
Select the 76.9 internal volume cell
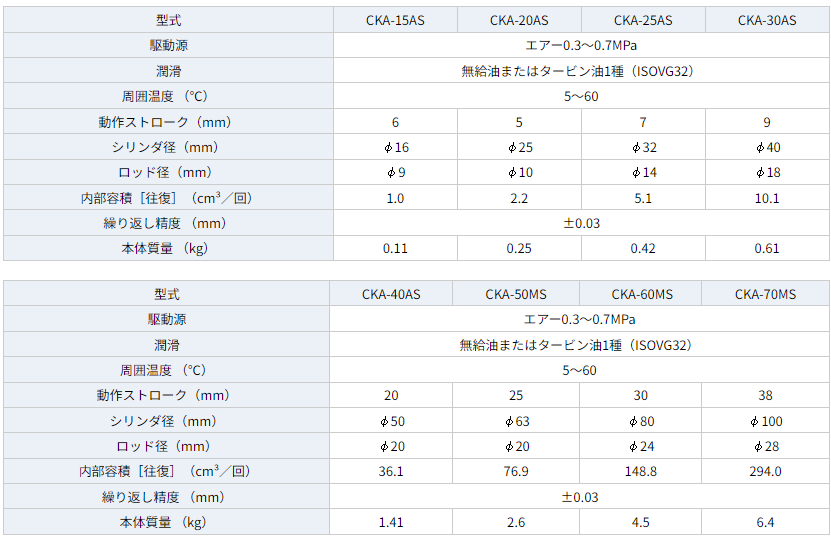pos(516,471)
